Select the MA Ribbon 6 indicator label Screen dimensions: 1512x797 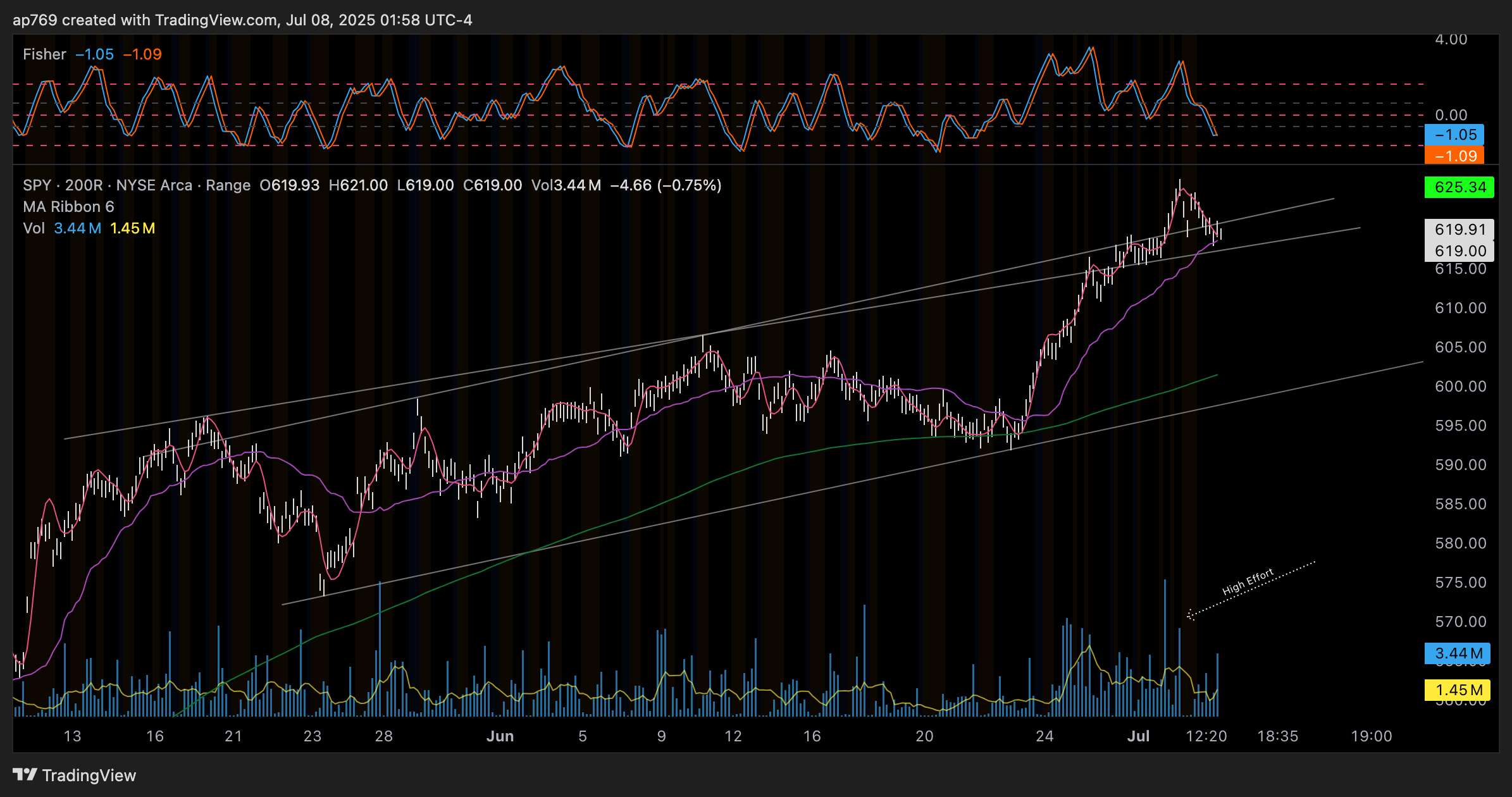pyautogui.click(x=68, y=207)
